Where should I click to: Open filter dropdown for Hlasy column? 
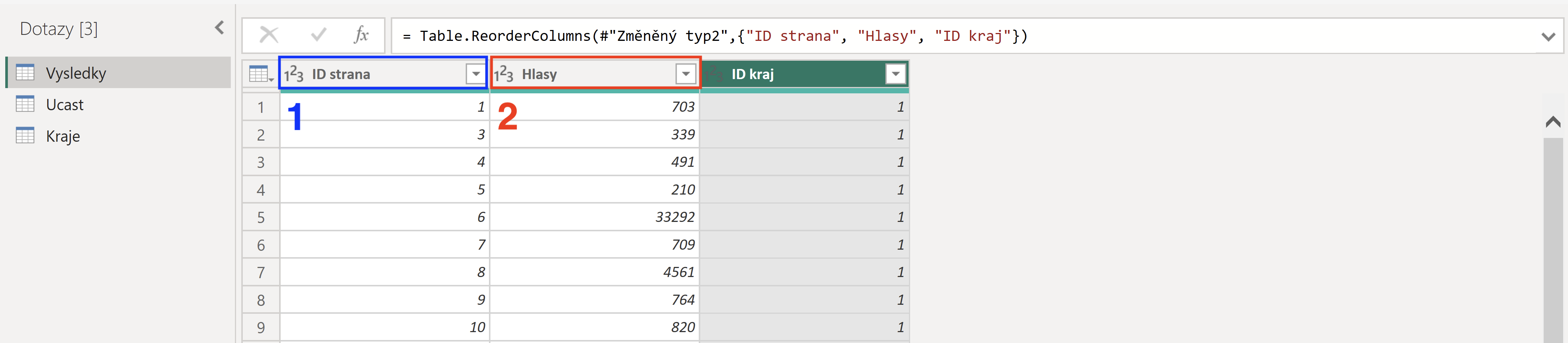coord(686,74)
